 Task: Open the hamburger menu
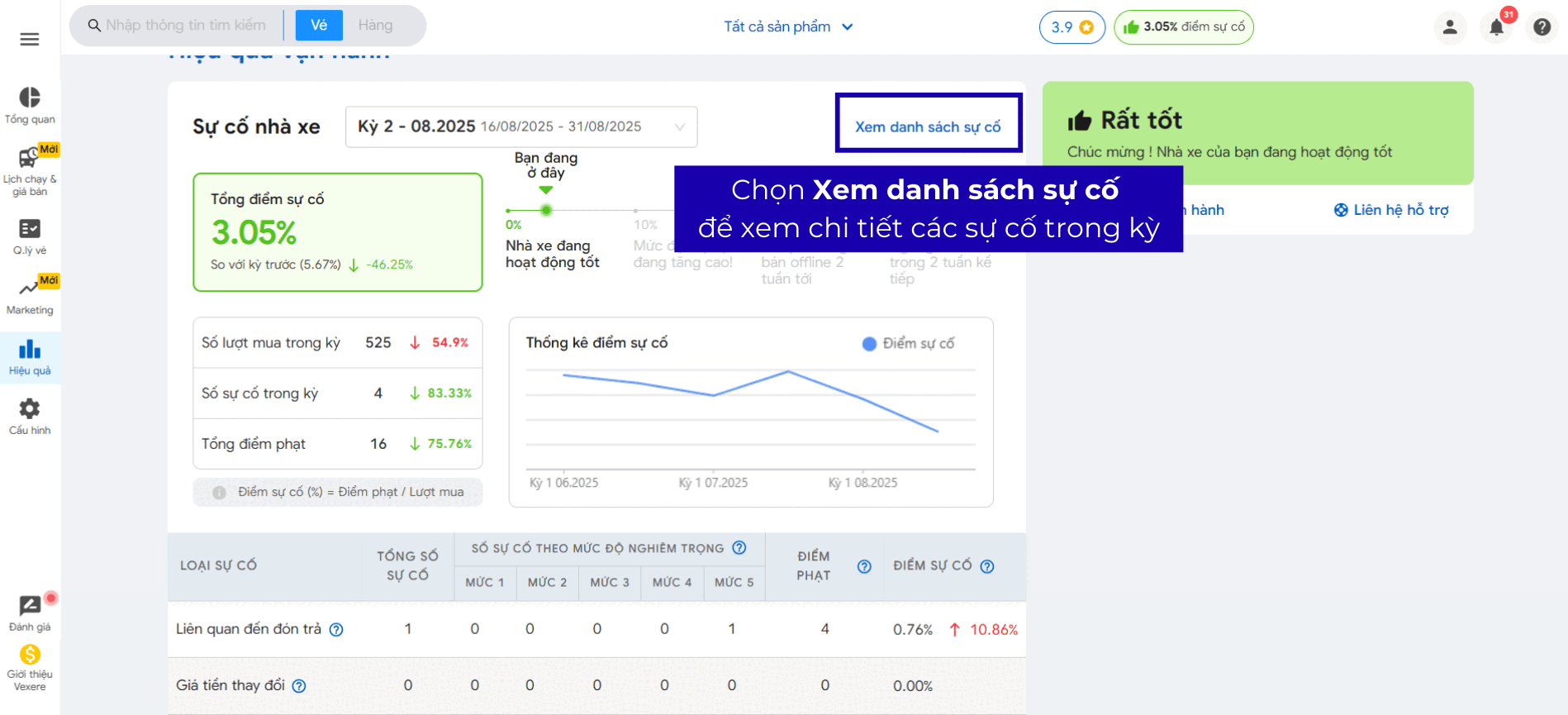click(30, 39)
